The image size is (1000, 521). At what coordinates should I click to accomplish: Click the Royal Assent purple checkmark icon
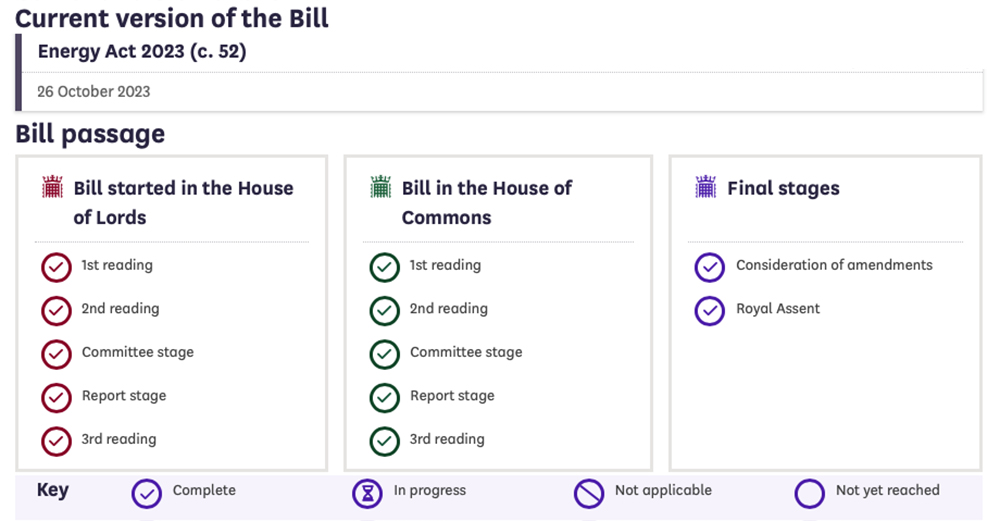tap(710, 311)
